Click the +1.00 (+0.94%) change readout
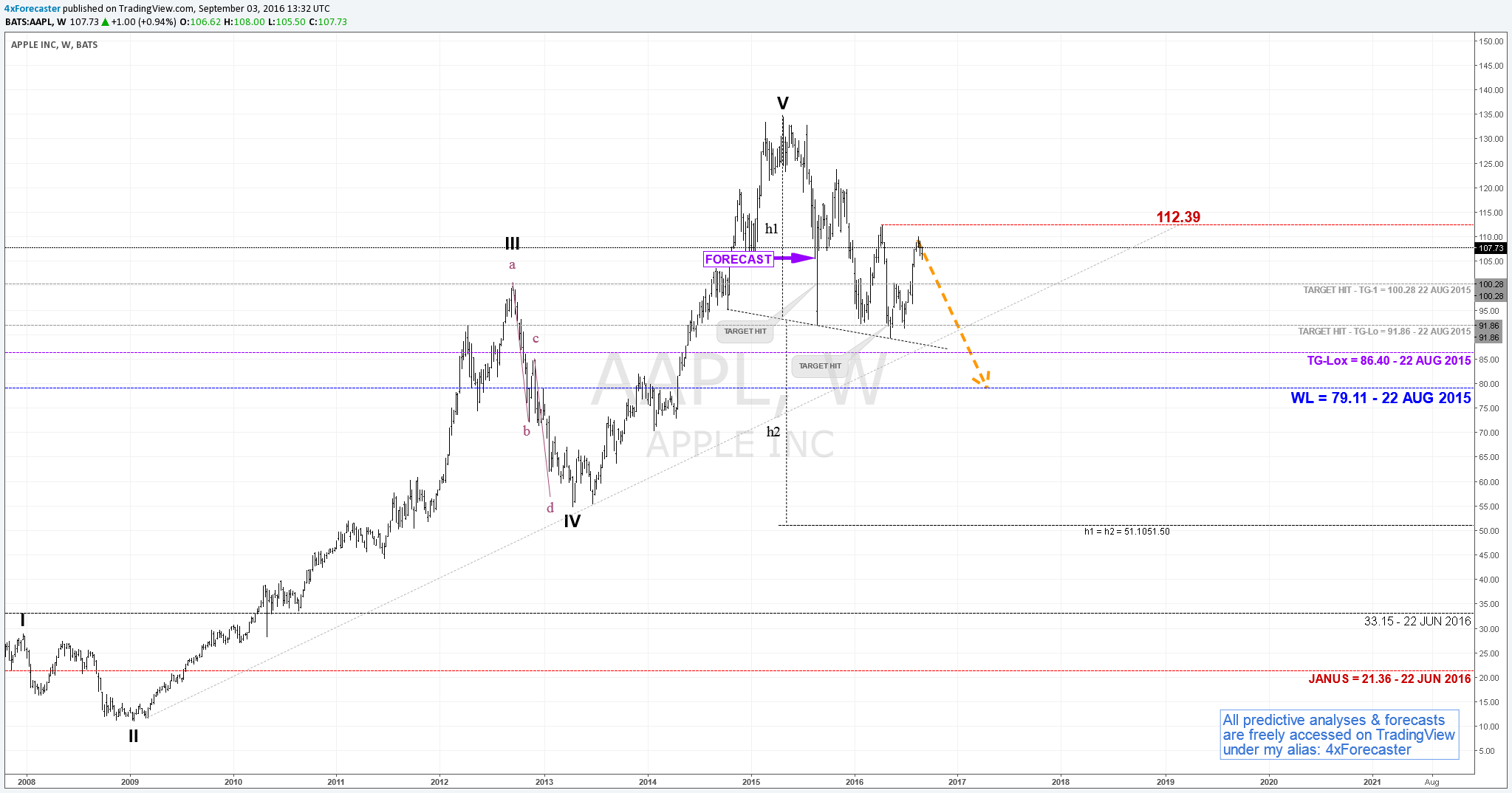Viewport: 1512px width, 793px height. click(x=143, y=22)
